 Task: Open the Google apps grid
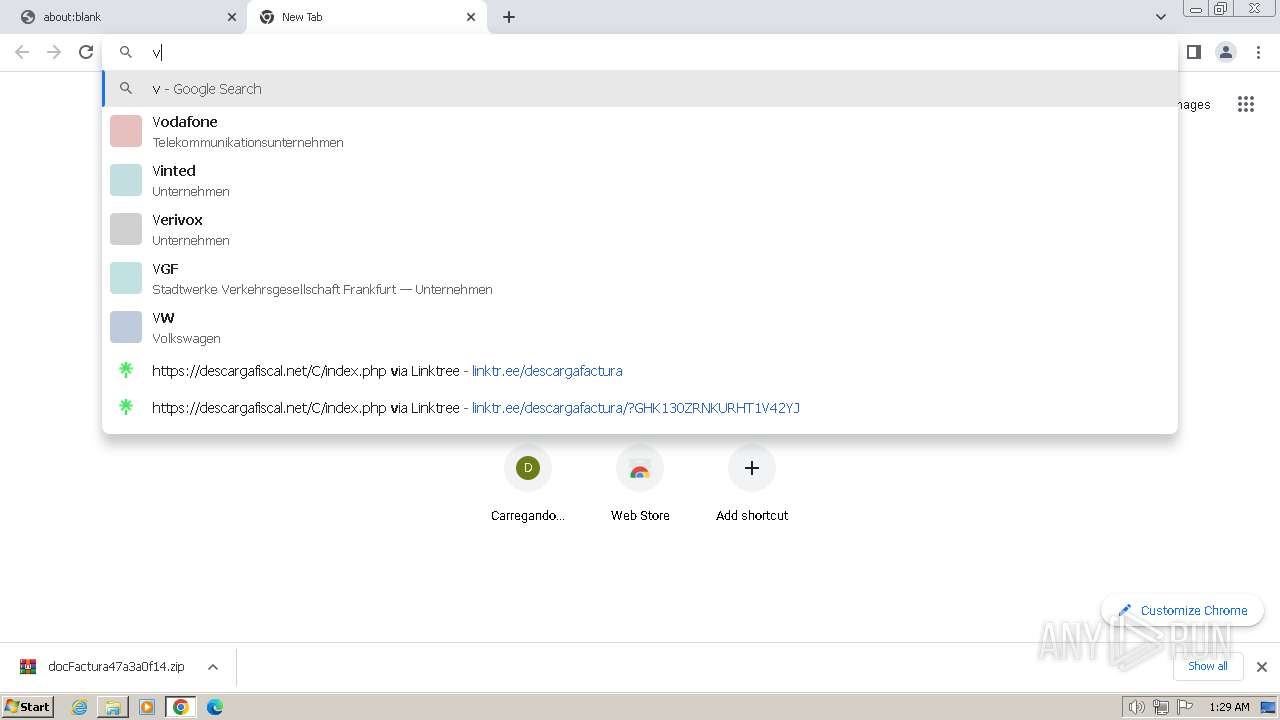pyautogui.click(x=1245, y=104)
